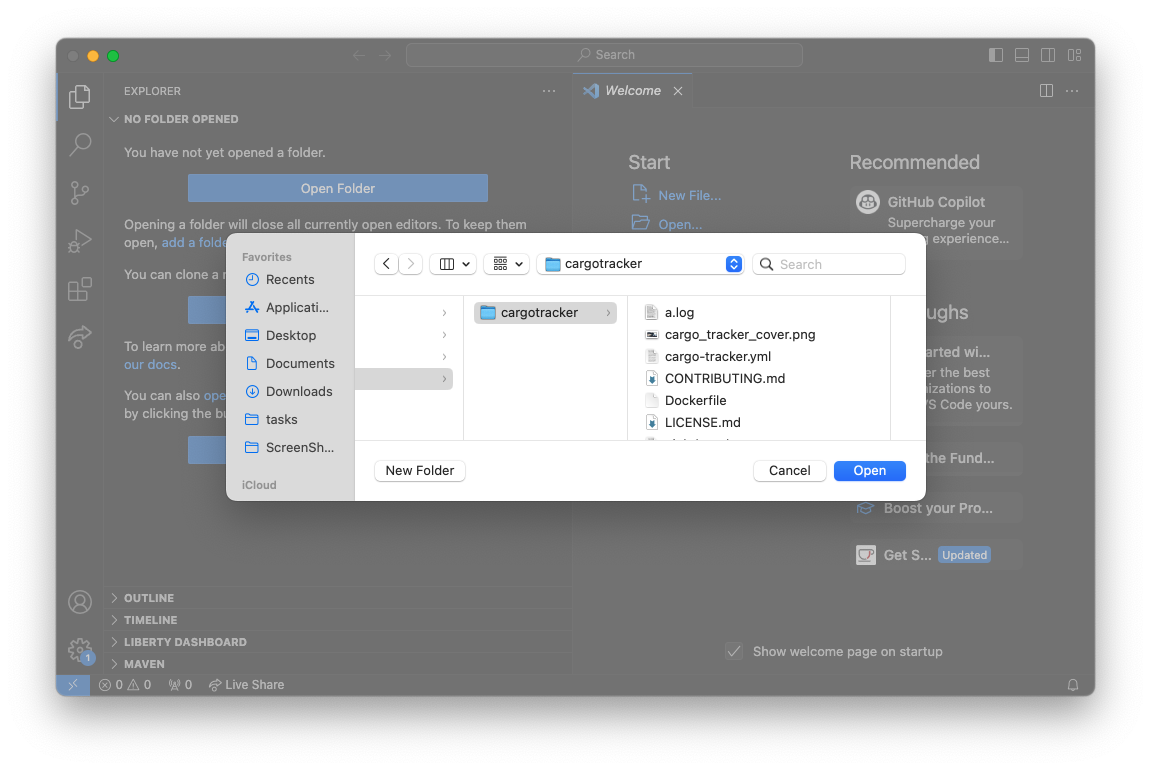Click the Accounts icon in activity bar

pos(80,602)
